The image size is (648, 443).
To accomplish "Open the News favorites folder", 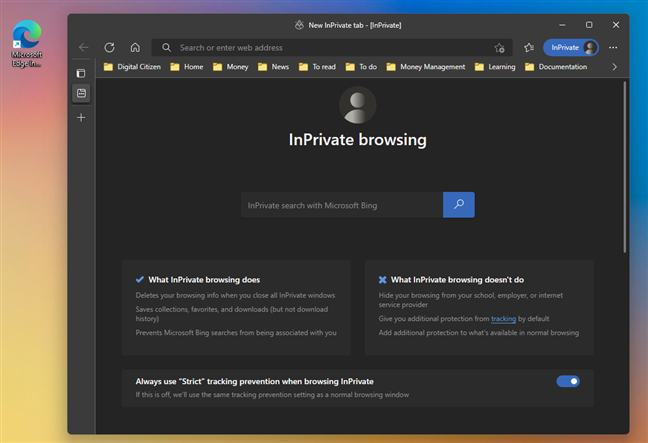I will (x=274, y=67).
